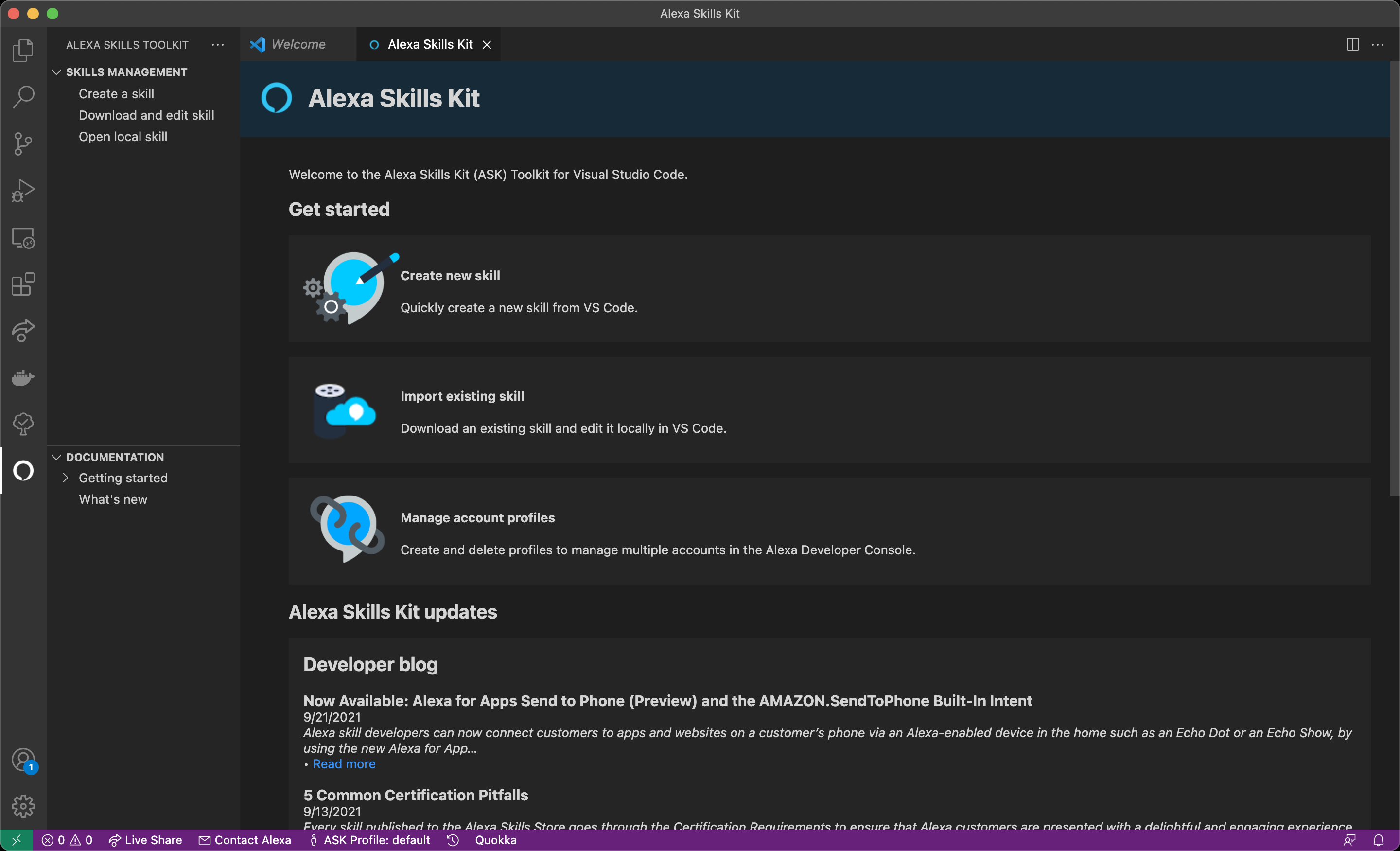Open the Docker view icon

pos(23,377)
